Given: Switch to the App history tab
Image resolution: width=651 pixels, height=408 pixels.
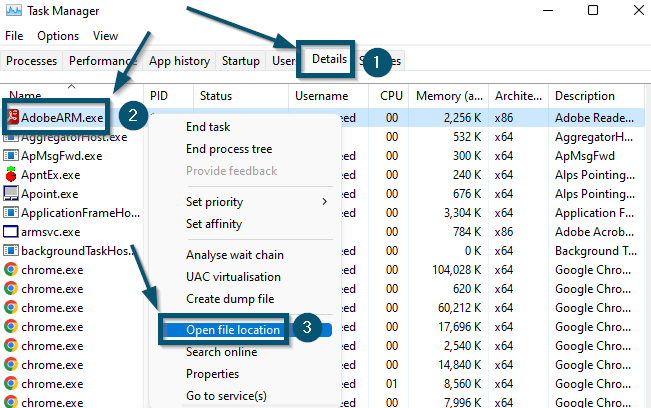Looking at the screenshot, I should click(x=179, y=61).
